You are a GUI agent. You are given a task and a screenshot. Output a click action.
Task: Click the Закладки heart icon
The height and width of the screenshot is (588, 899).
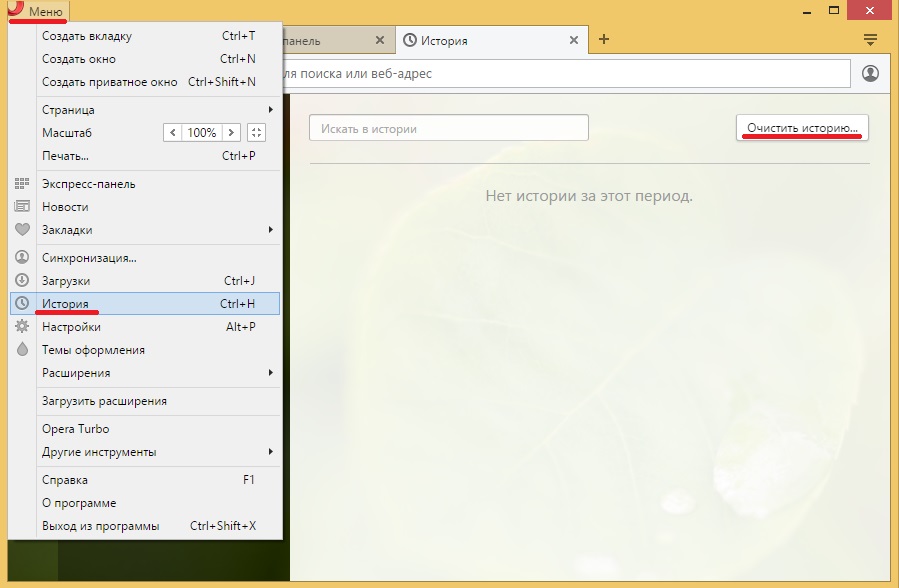click(x=22, y=229)
